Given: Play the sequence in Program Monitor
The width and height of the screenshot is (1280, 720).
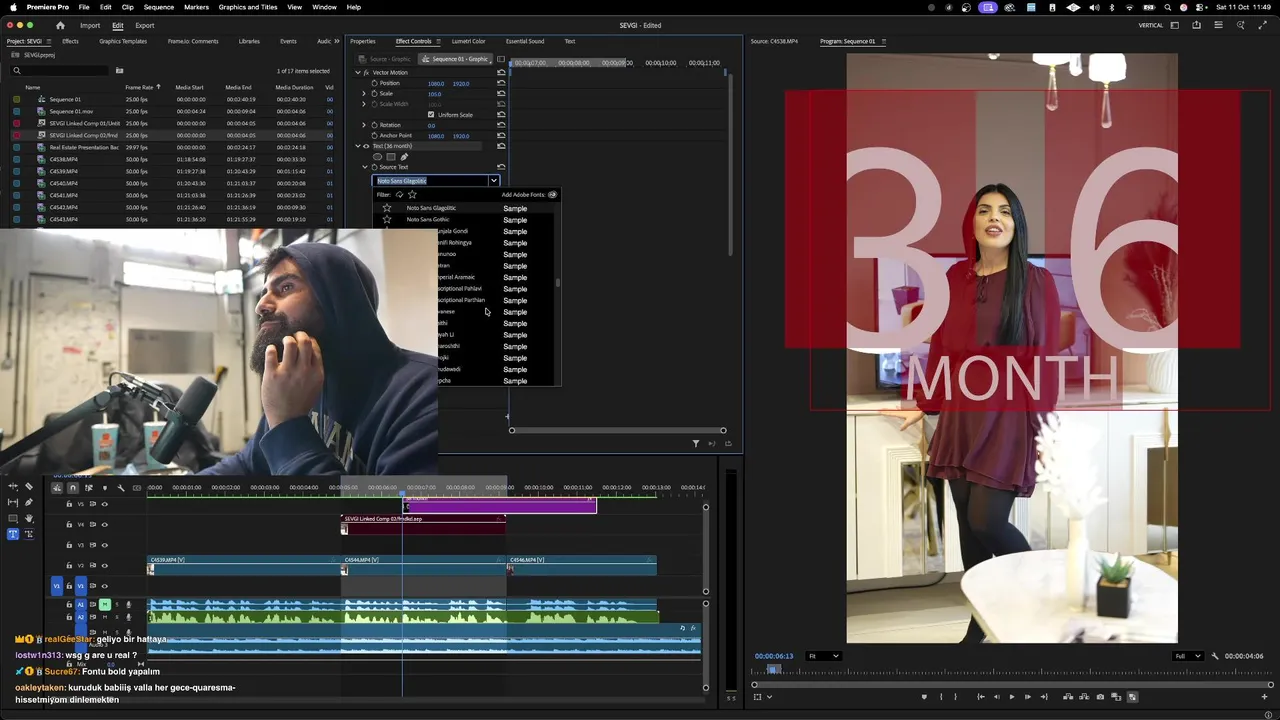Looking at the screenshot, I should pyautogui.click(x=1012, y=697).
